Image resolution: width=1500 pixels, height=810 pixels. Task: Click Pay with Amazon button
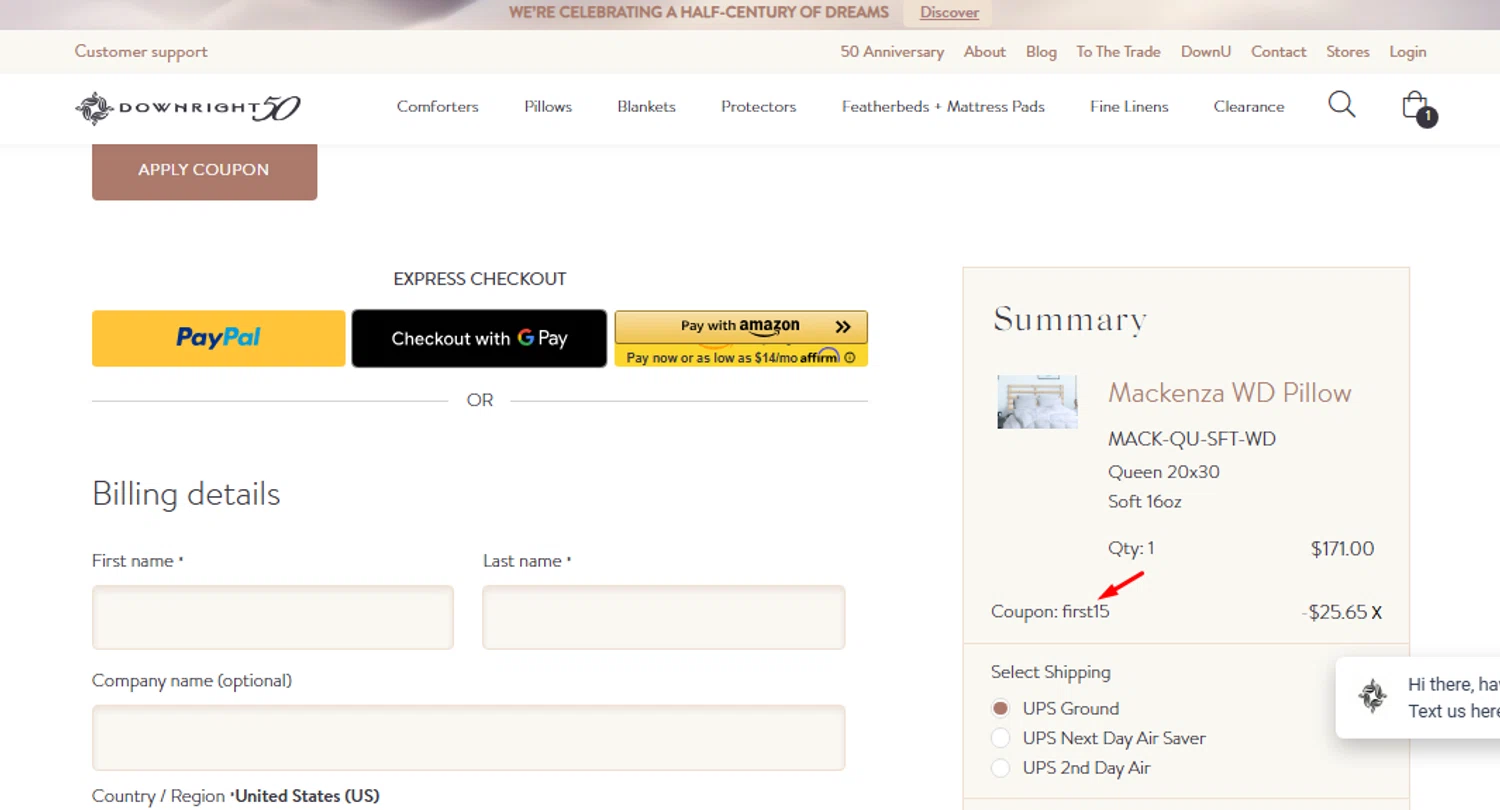click(741, 326)
